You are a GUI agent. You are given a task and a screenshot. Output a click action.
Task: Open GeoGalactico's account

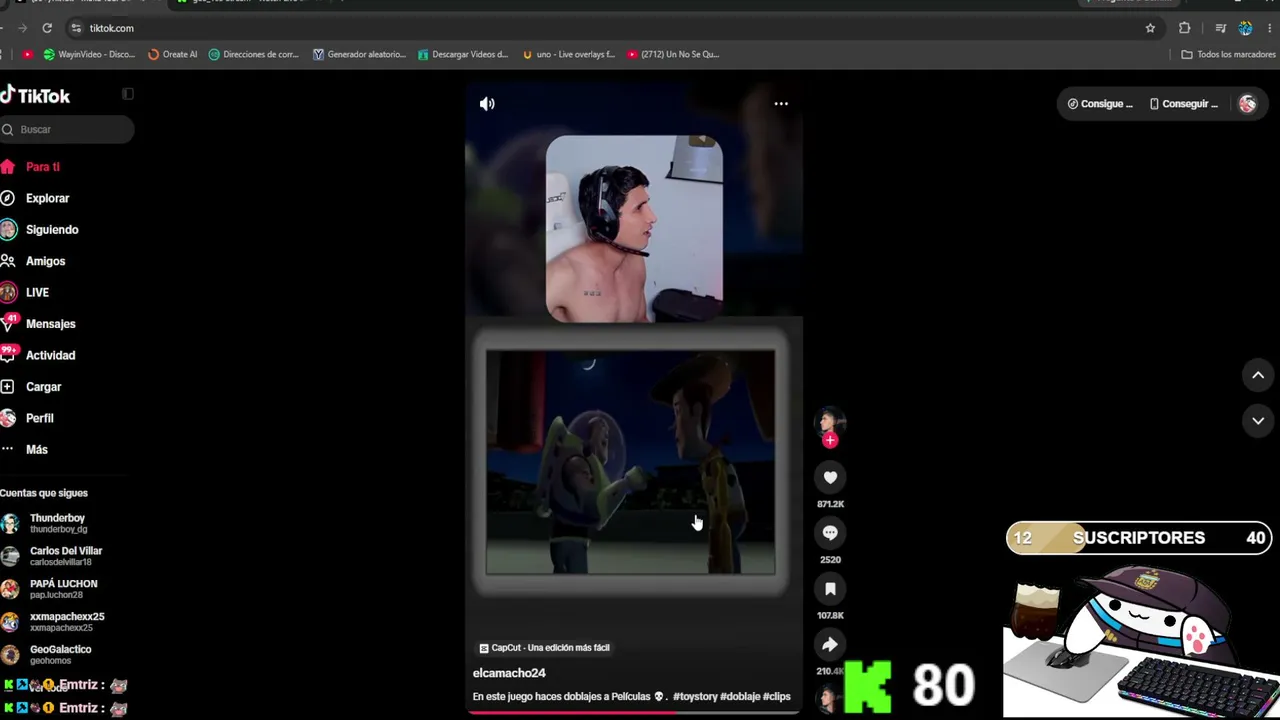pos(60,654)
